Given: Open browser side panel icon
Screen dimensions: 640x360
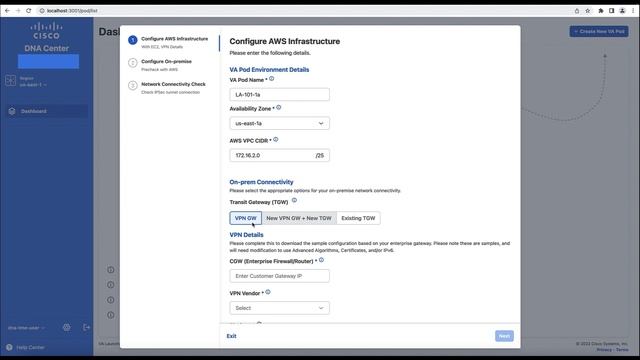Looking at the screenshot, I should [611, 11].
